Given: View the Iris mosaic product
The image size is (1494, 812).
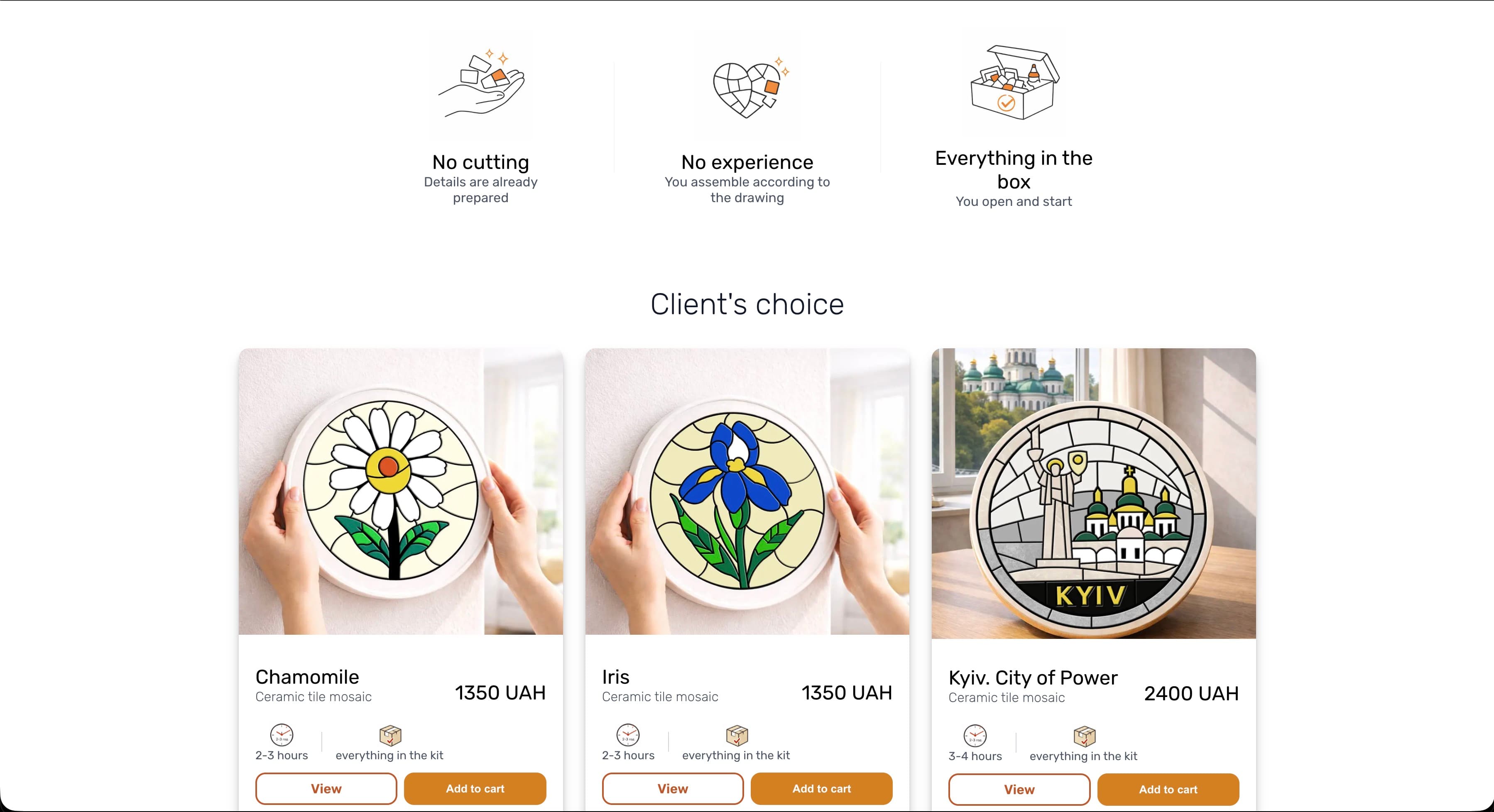Looking at the screenshot, I should [x=673, y=789].
